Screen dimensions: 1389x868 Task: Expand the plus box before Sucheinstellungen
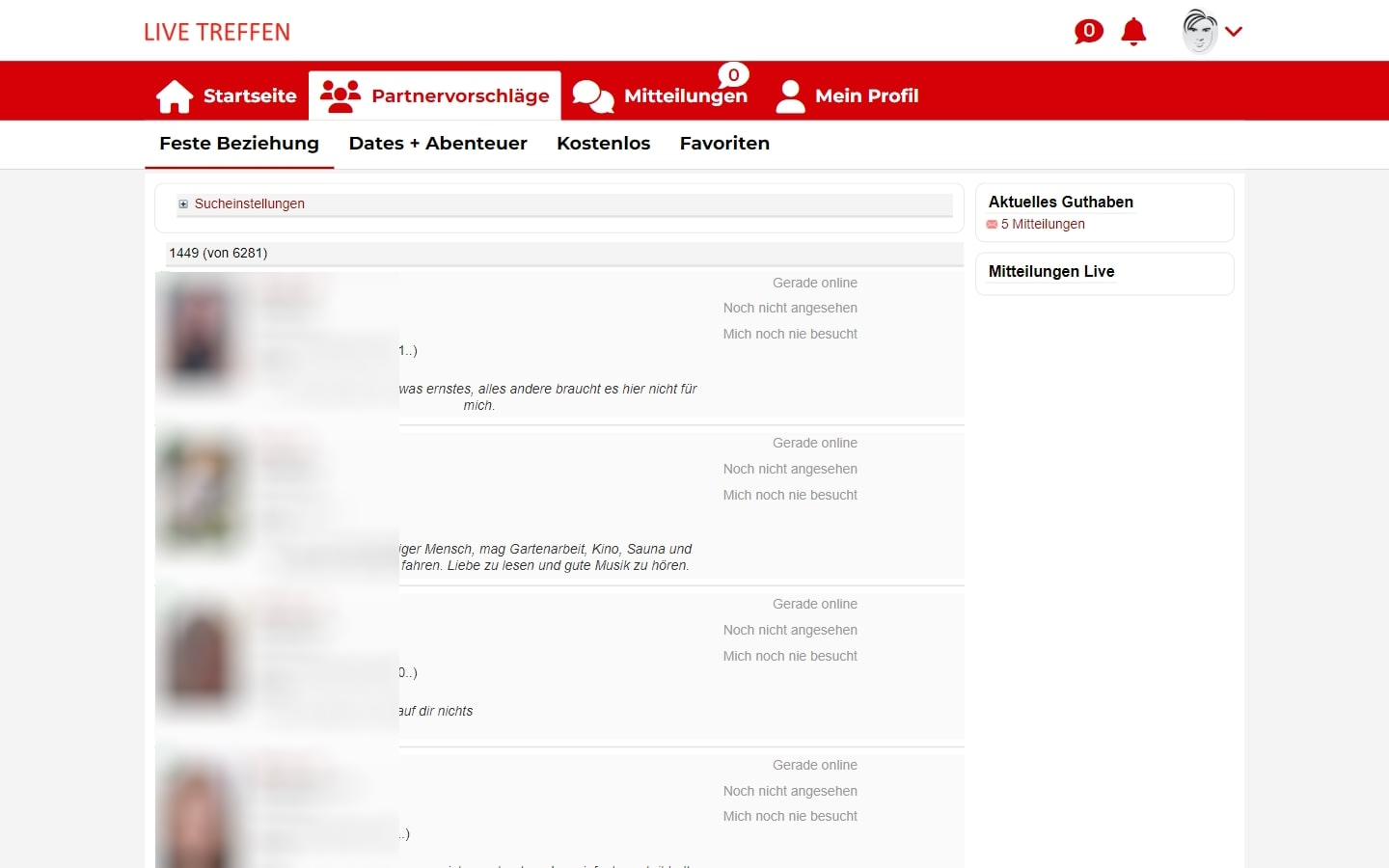tap(182, 203)
